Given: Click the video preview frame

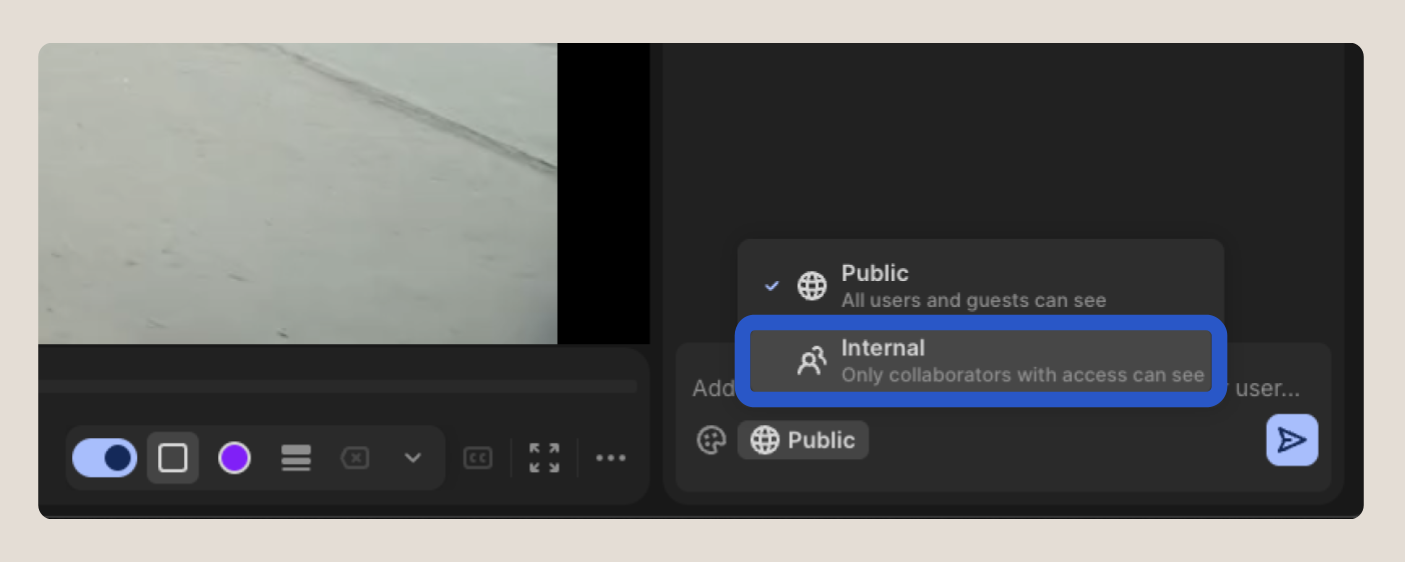Looking at the screenshot, I should point(297,193).
